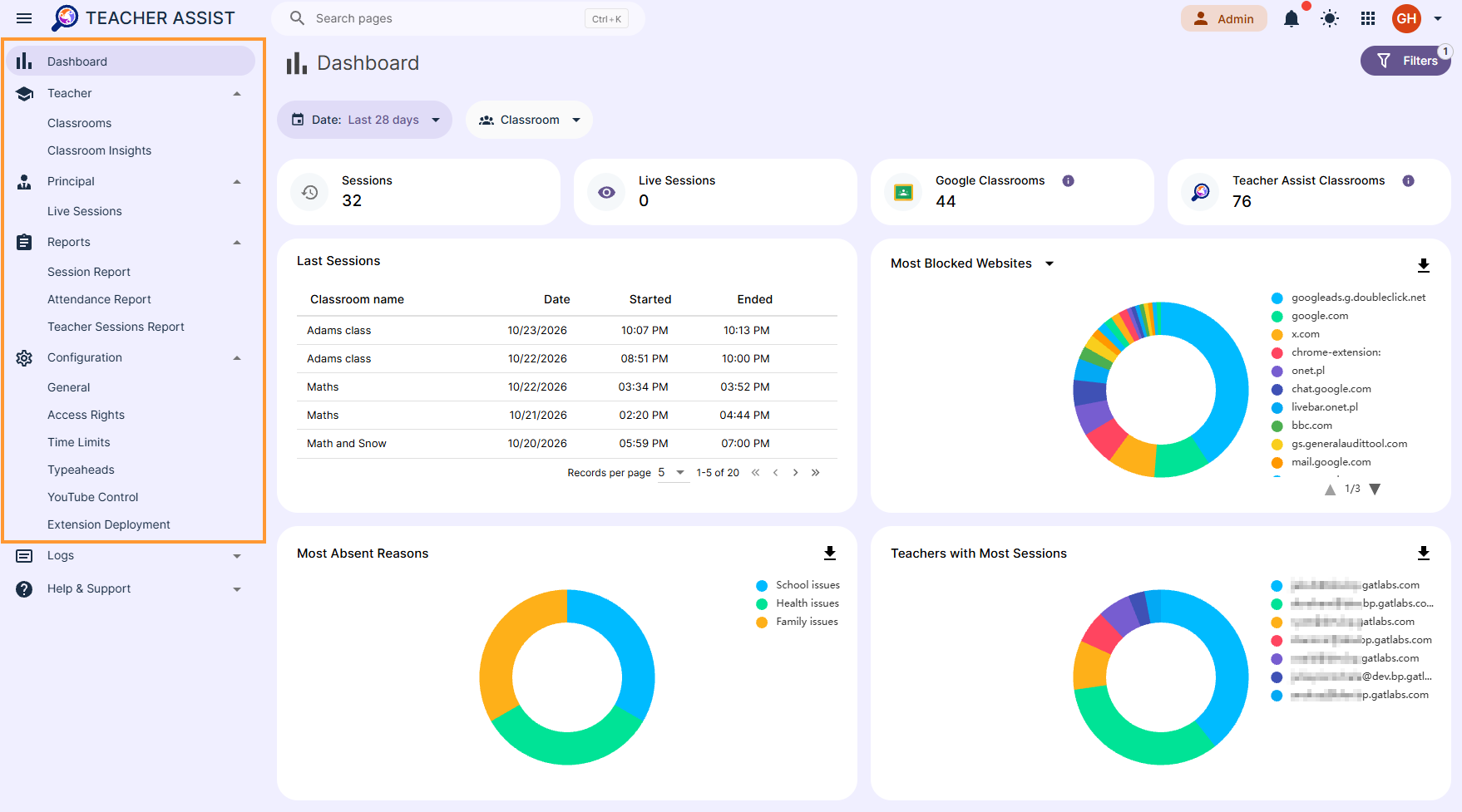Toggle School issues legend swatch
The width and height of the screenshot is (1462, 812).
pos(761,585)
